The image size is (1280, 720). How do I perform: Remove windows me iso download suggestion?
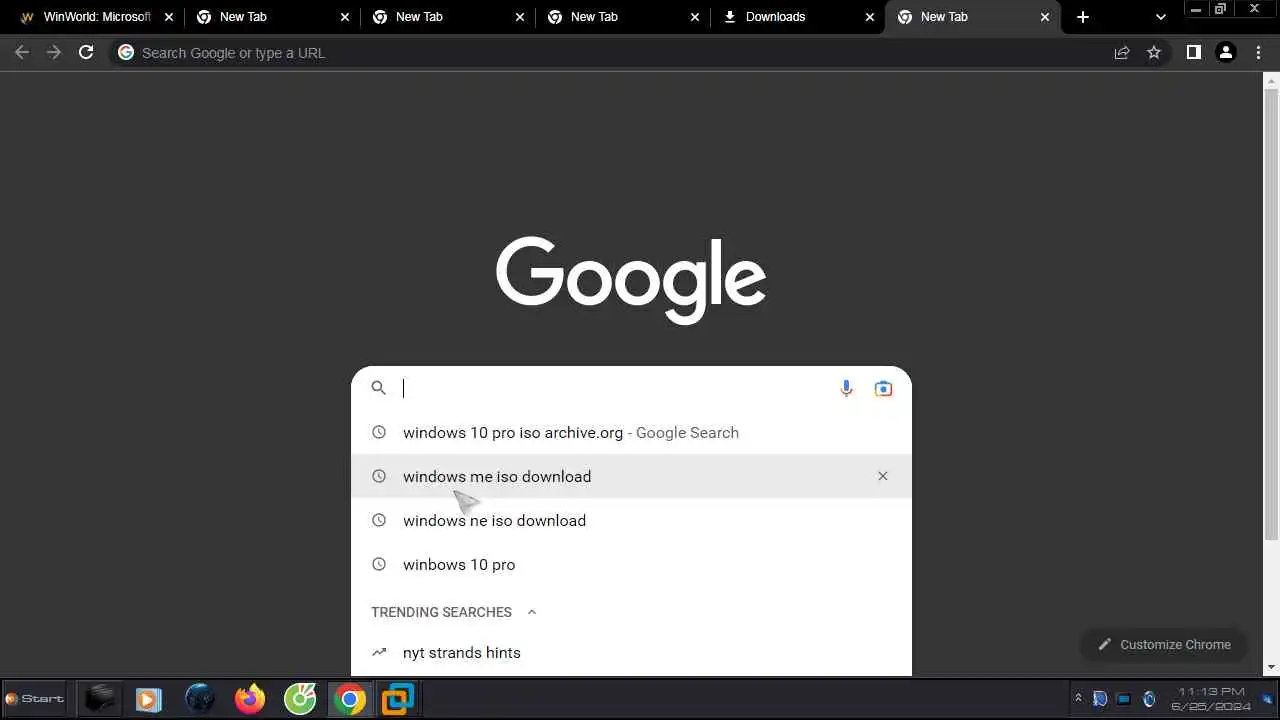[883, 476]
